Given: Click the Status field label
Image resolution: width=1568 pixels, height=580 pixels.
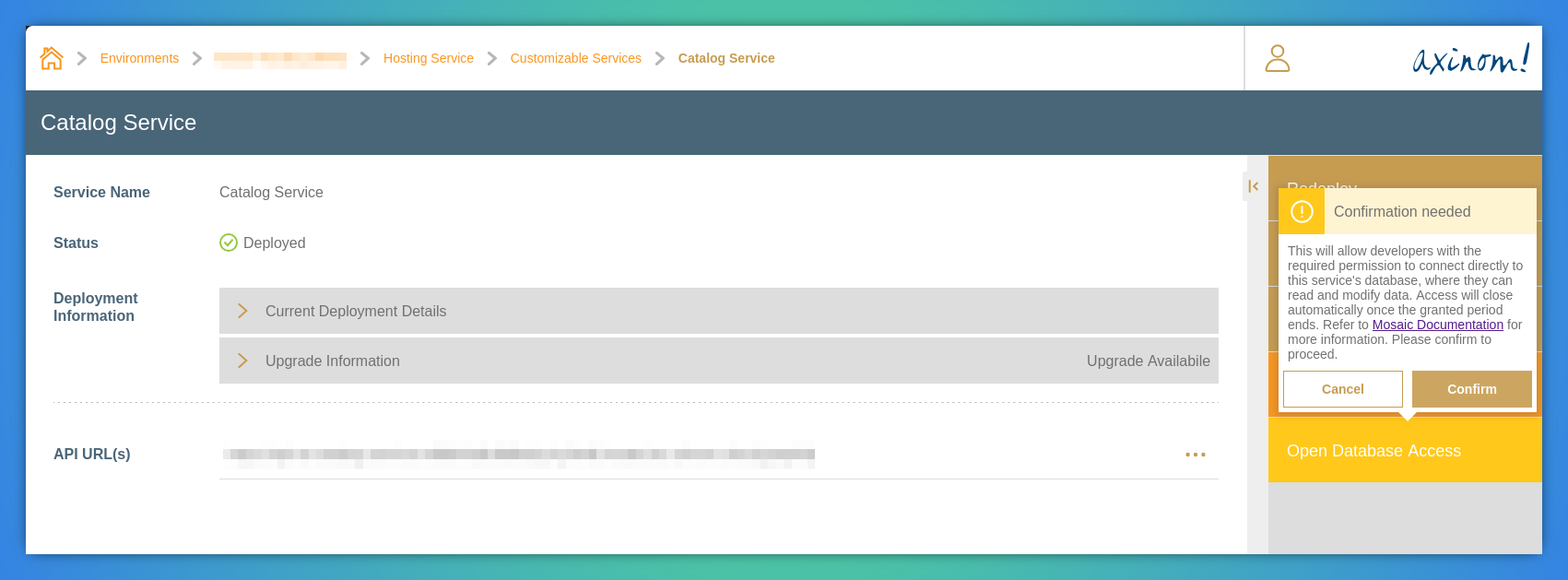Looking at the screenshot, I should pos(76,243).
